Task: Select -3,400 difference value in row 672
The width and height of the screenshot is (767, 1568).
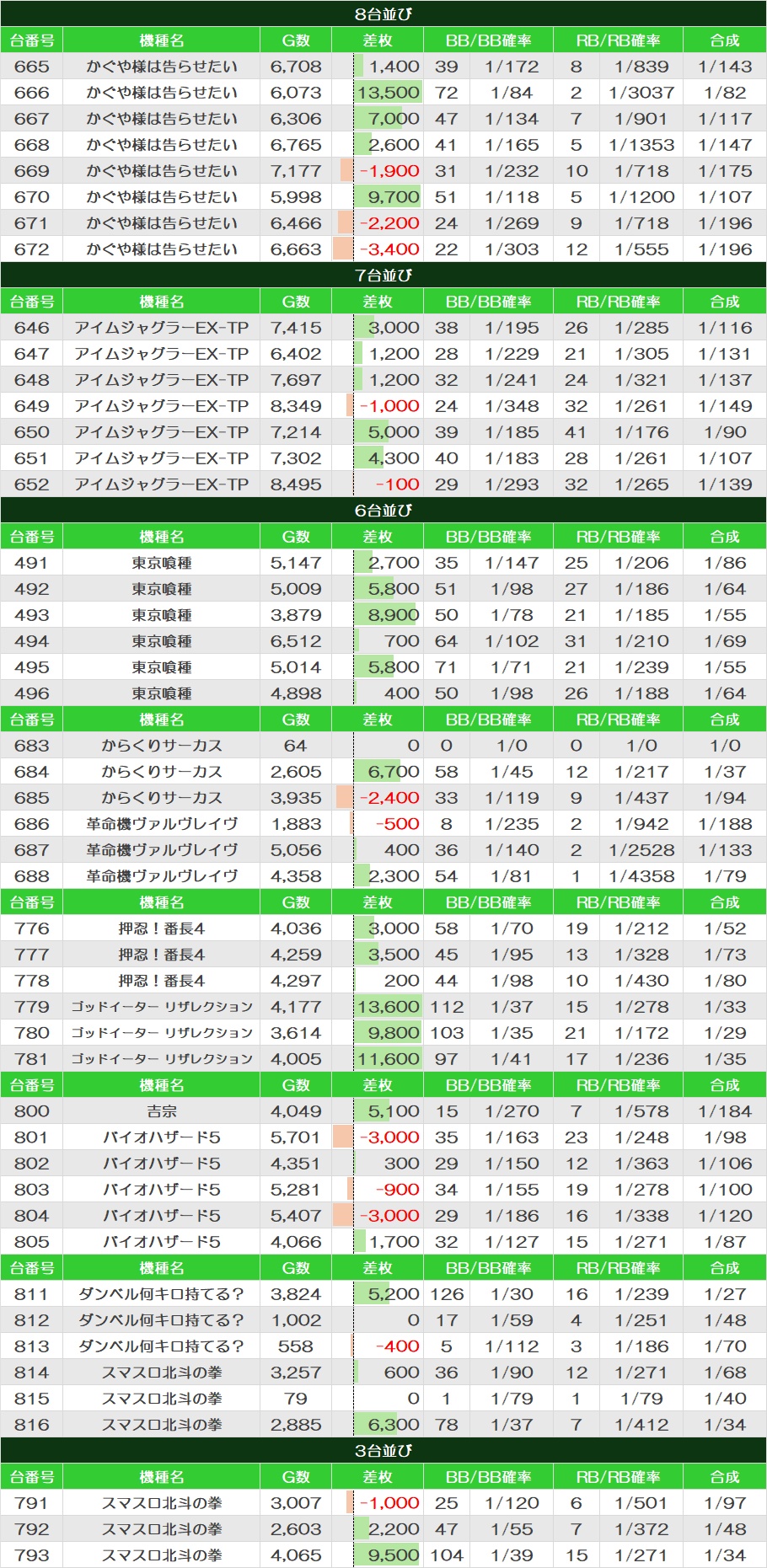Action: [389, 249]
